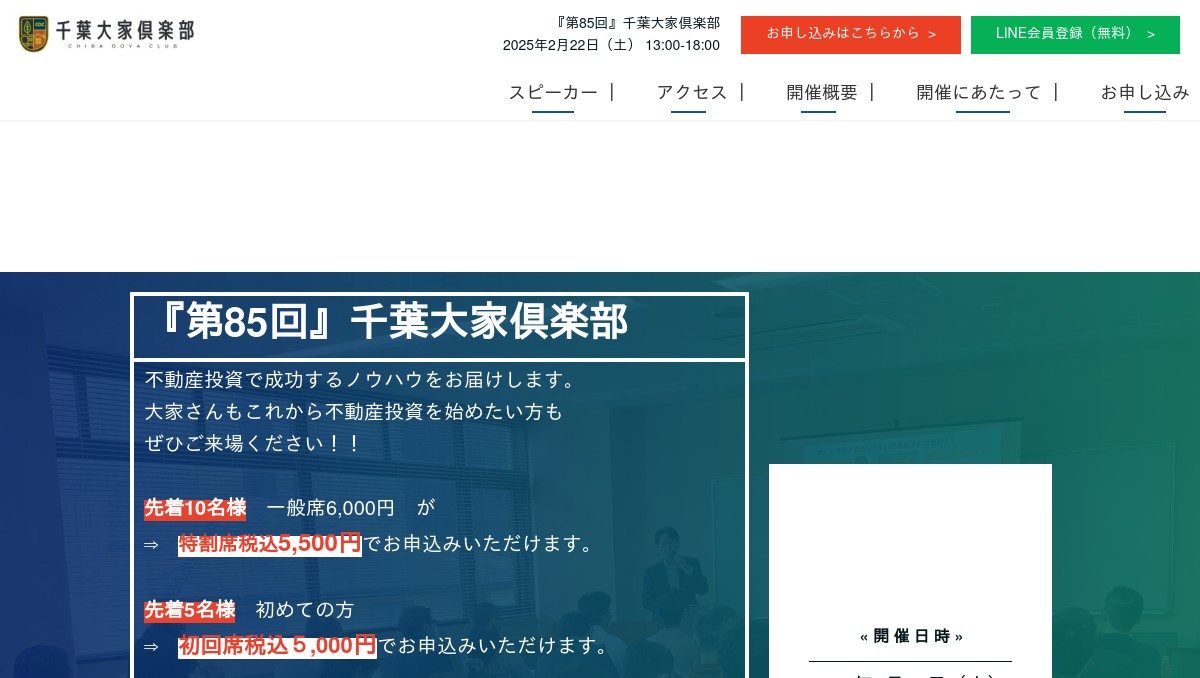
Task: Select 開催概要 in the navigation
Action: [x=821, y=93]
